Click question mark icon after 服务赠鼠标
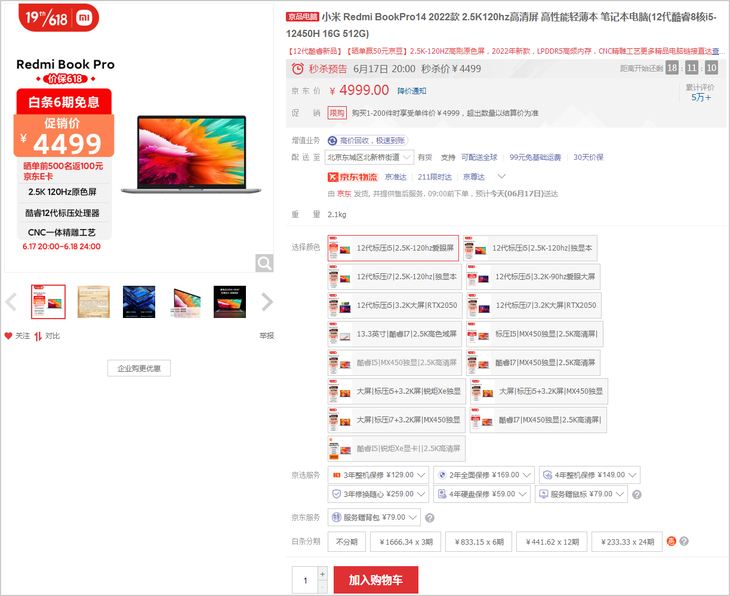The width and height of the screenshot is (730, 596). pos(637,494)
